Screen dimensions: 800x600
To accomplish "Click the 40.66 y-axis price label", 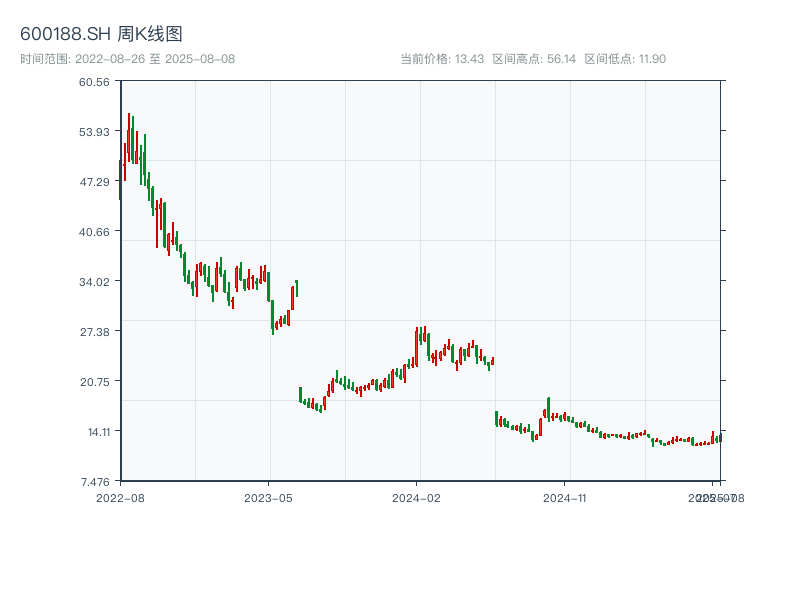I will [94, 232].
